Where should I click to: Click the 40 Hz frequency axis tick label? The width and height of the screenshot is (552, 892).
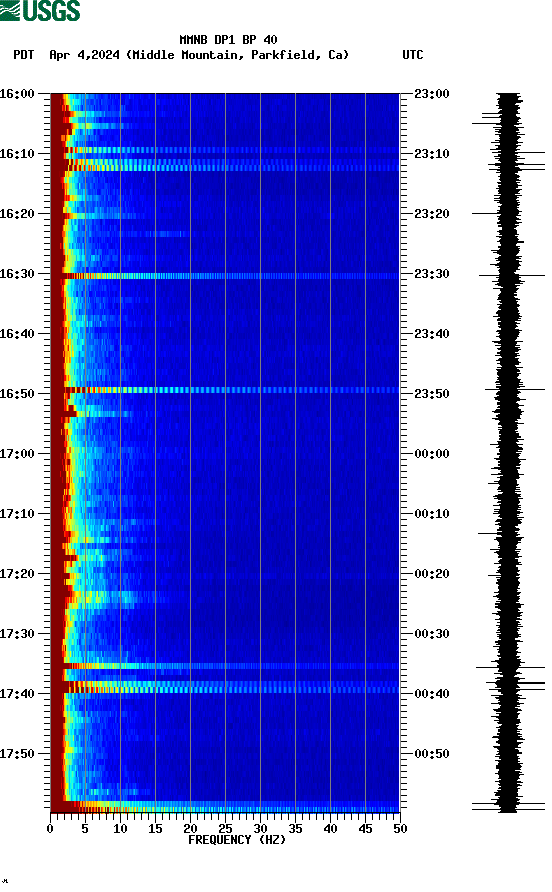click(330, 829)
